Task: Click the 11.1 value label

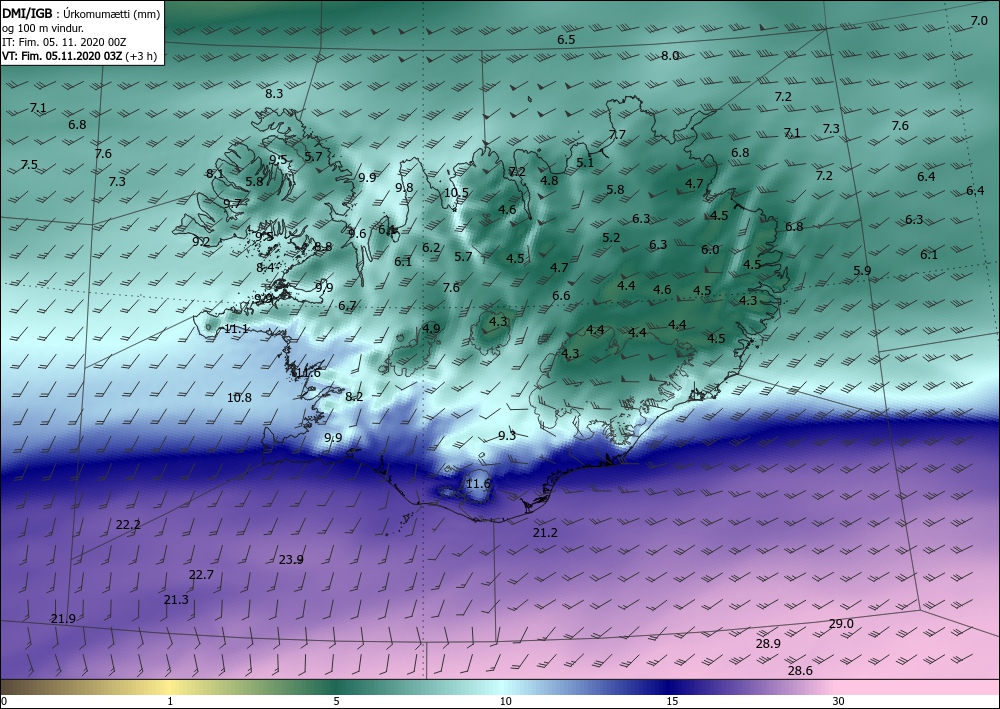Action: (x=237, y=329)
